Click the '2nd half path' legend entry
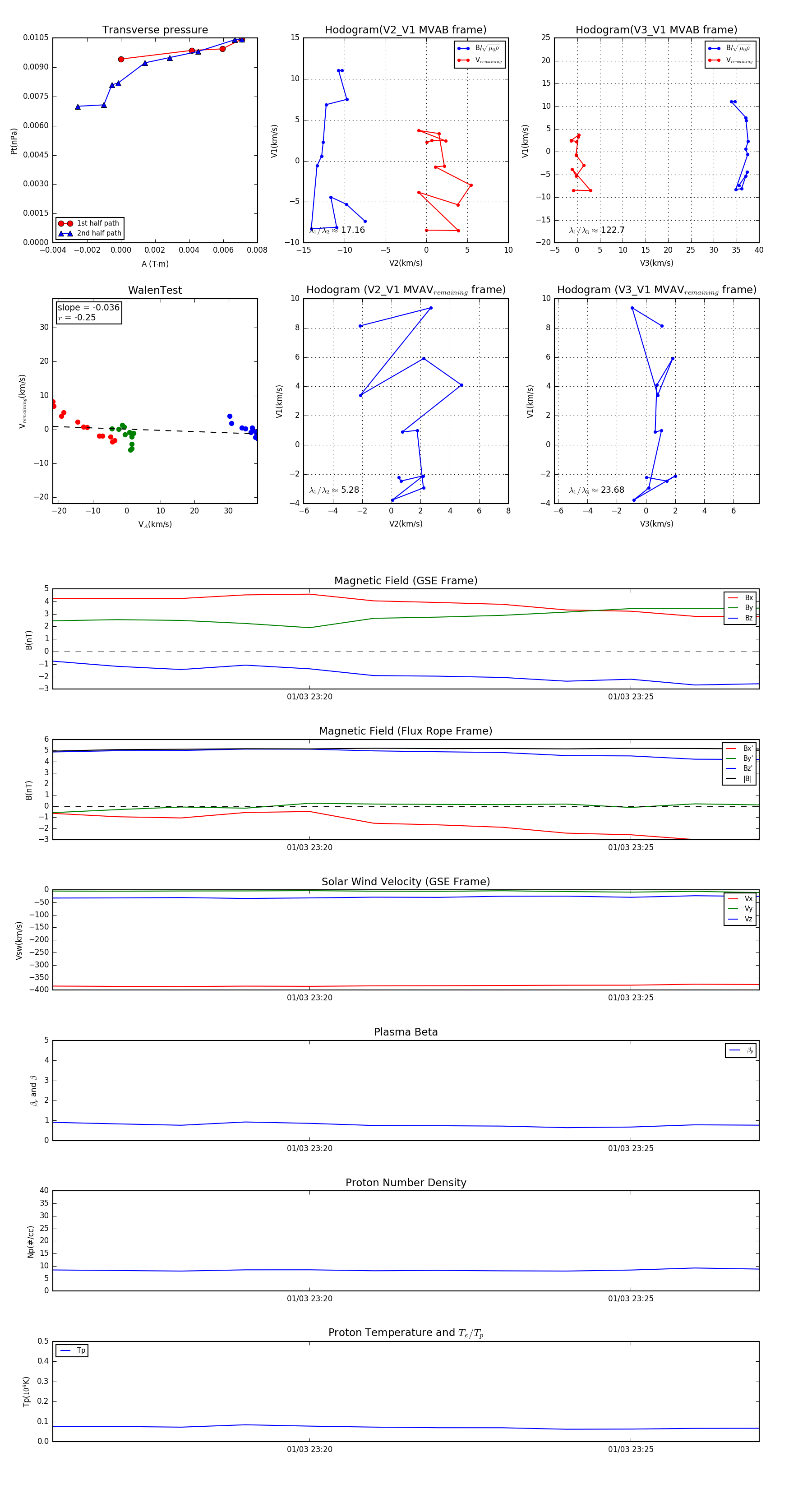This screenshot has height=1489, width=812. tap(90, 234)
